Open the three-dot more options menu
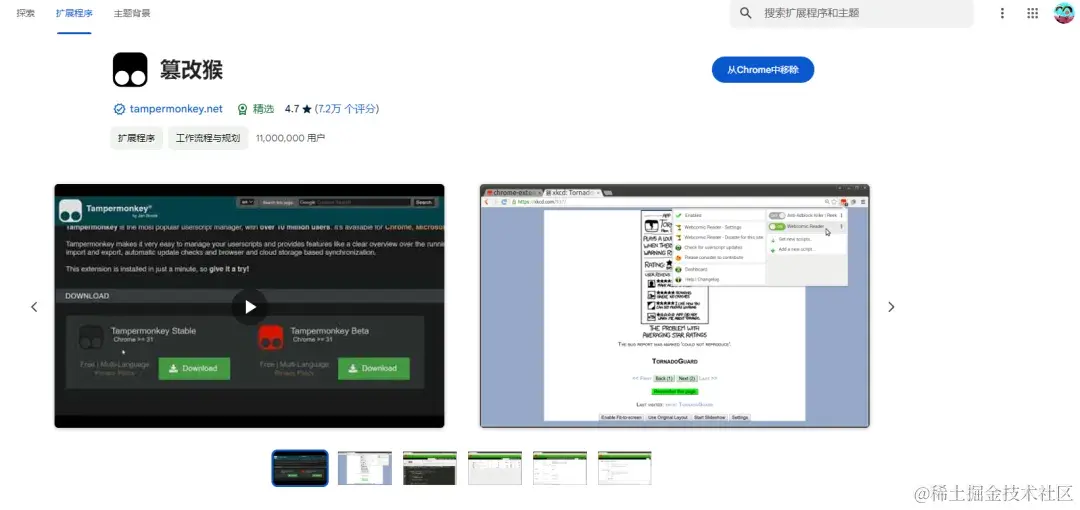1080x510 pixels. click(x=1002, y=13)
